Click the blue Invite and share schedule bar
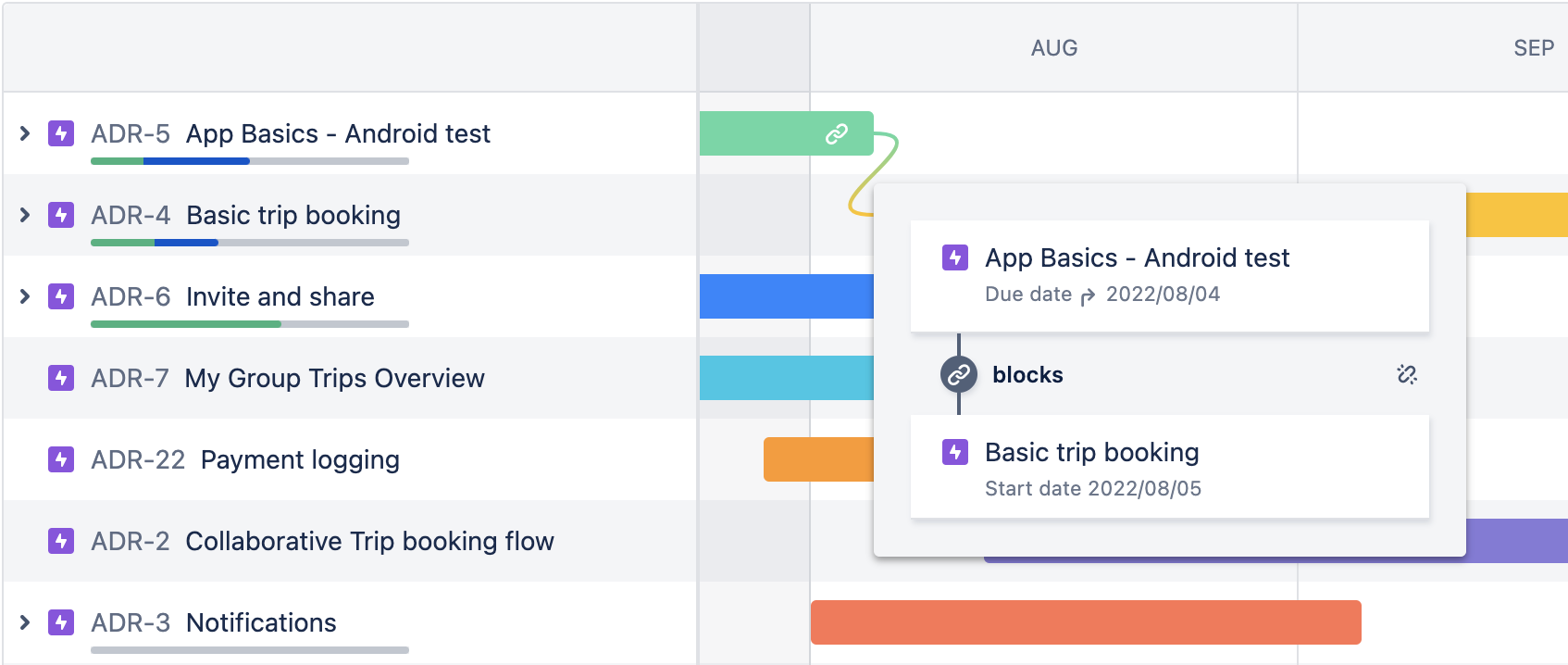This screenshot has width=1568, height=665. pyautogui.click(x=787, y=296)
